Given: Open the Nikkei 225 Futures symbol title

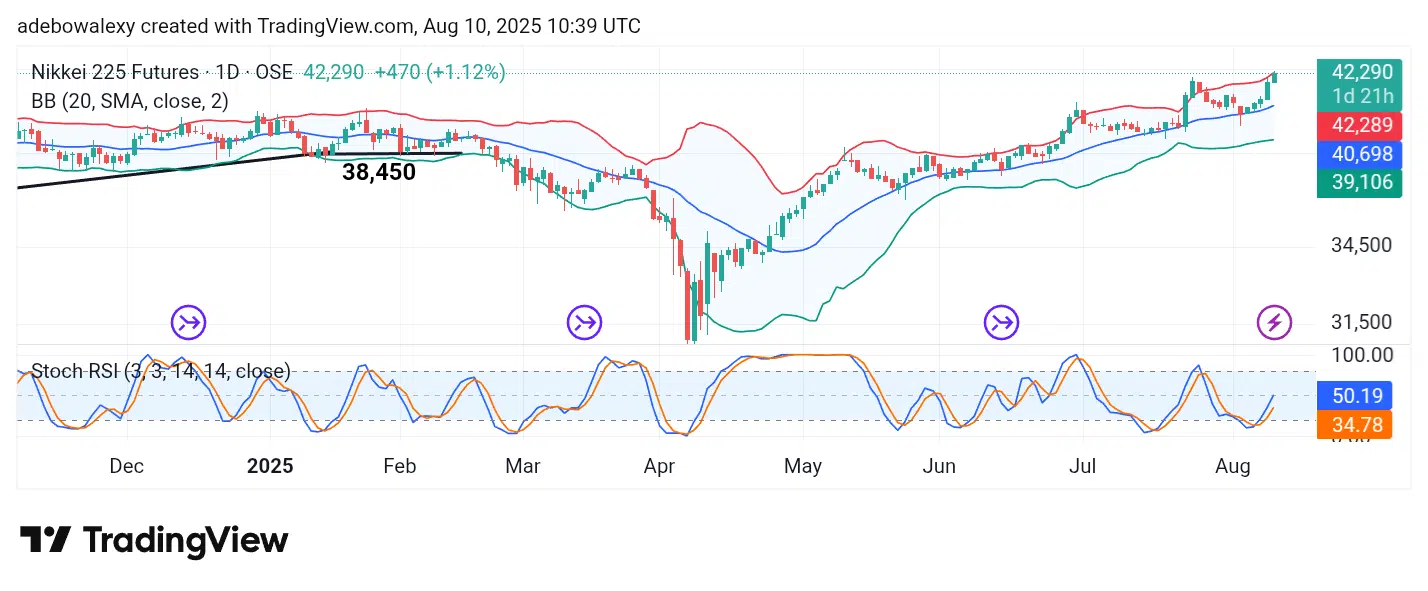Looking at the screenshot, I should [x=115, y=72].
